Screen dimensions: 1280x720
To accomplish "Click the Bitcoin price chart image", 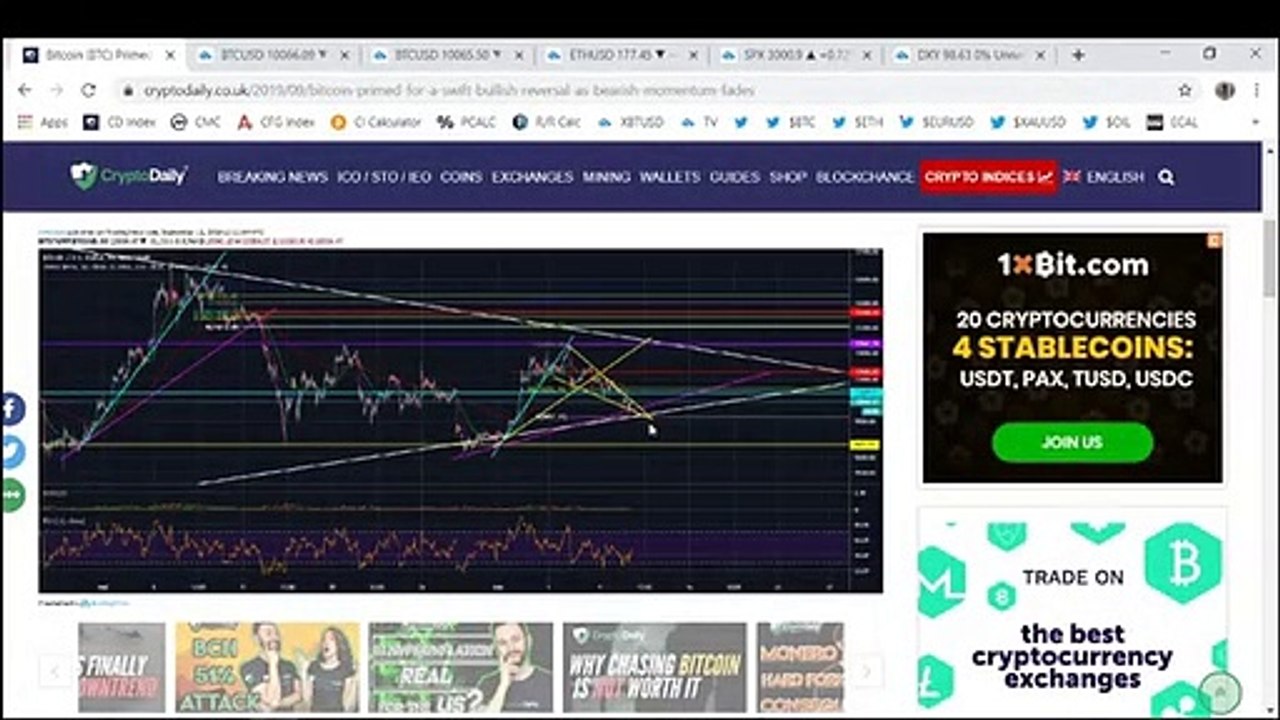I will 460,420.
